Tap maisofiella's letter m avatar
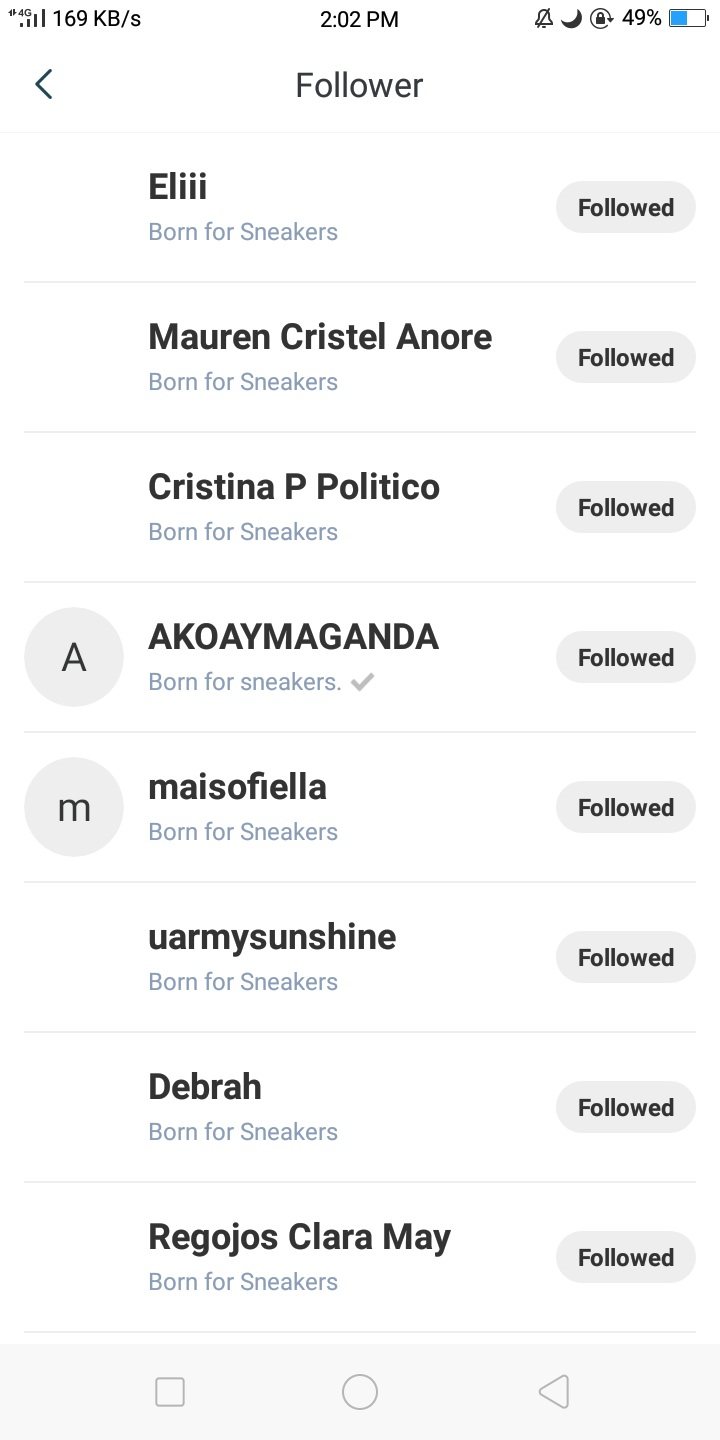720x1440 pixels. 74,807
